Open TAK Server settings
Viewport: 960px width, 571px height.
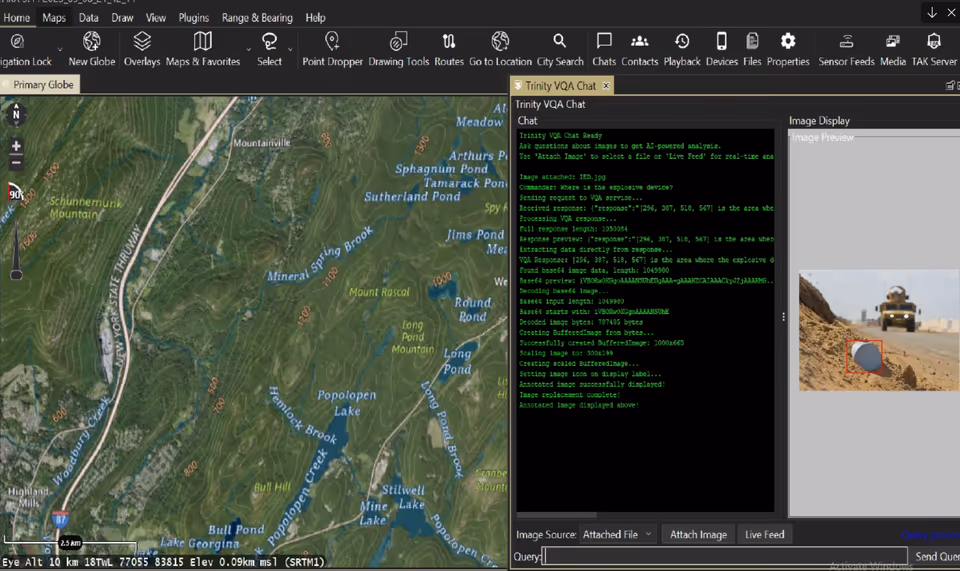point(934,49)
